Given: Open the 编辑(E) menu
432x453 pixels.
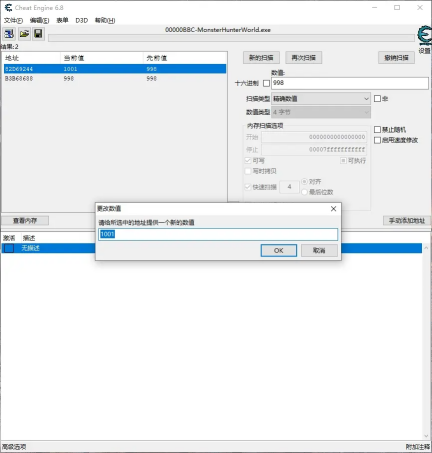Looking at the screenshot, I should pos(39,20).
